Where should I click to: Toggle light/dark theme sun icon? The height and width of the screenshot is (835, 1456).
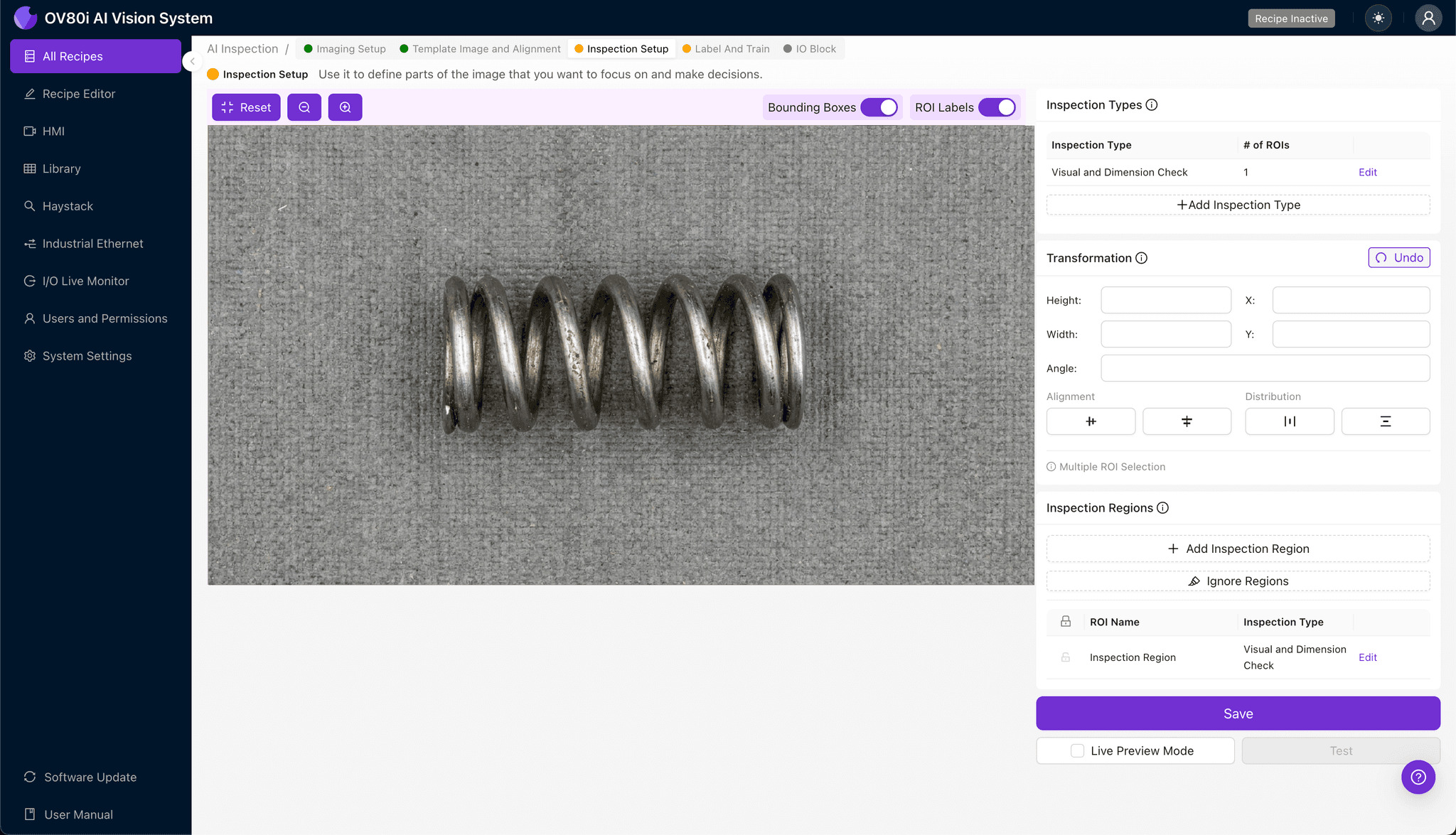[x=1379, y=18]
